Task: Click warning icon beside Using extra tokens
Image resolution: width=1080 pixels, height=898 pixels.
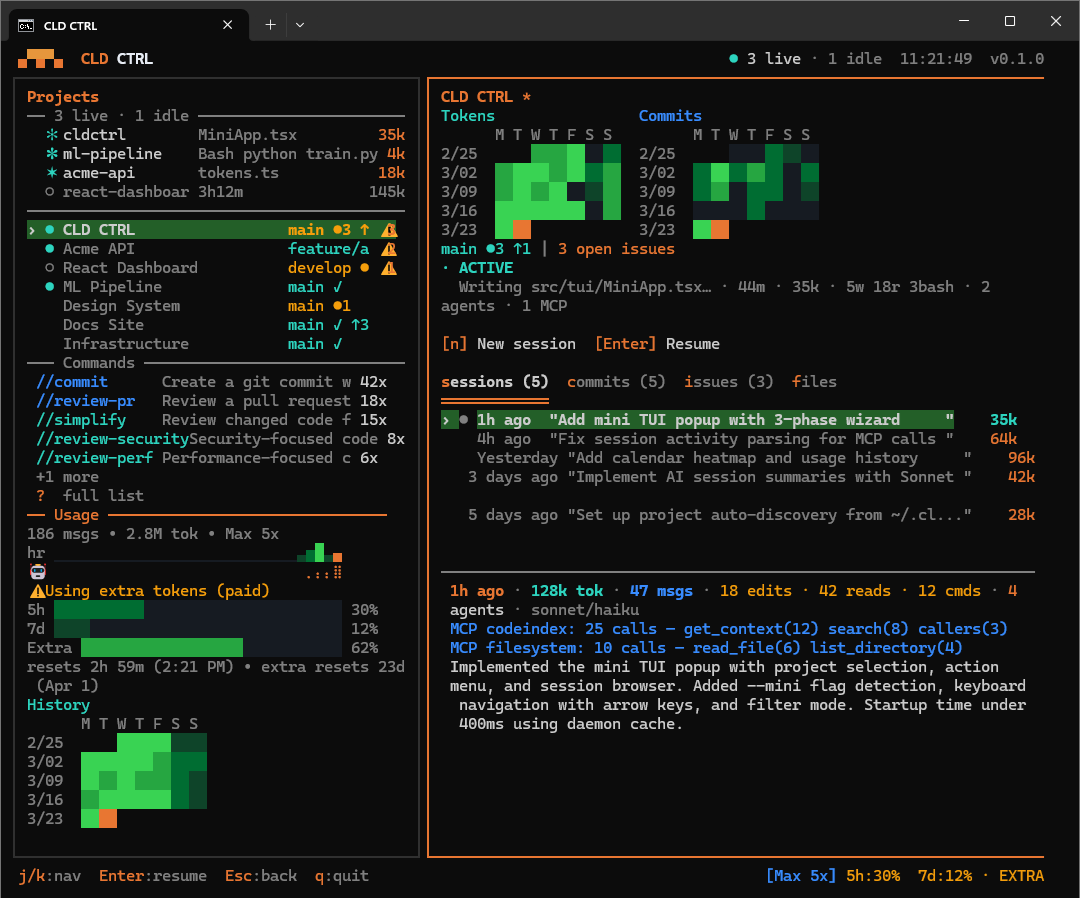Action: click(37, 591)
